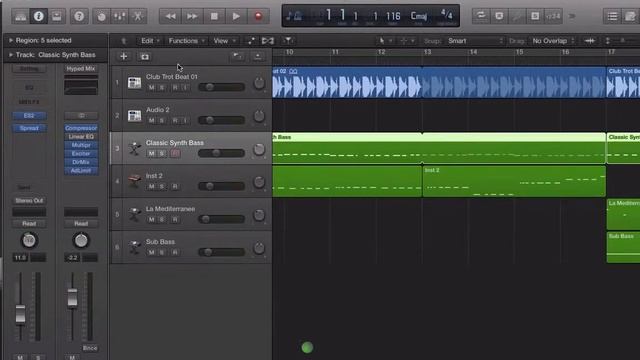Adjust the Sub Bass volume slider

[221, 252]
